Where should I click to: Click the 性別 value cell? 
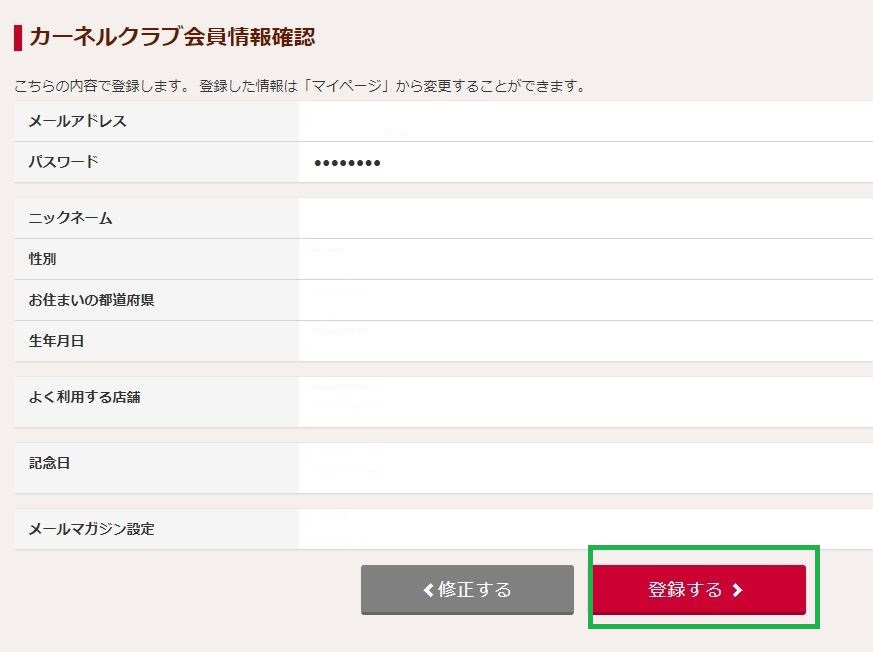(x=450, y=258)
